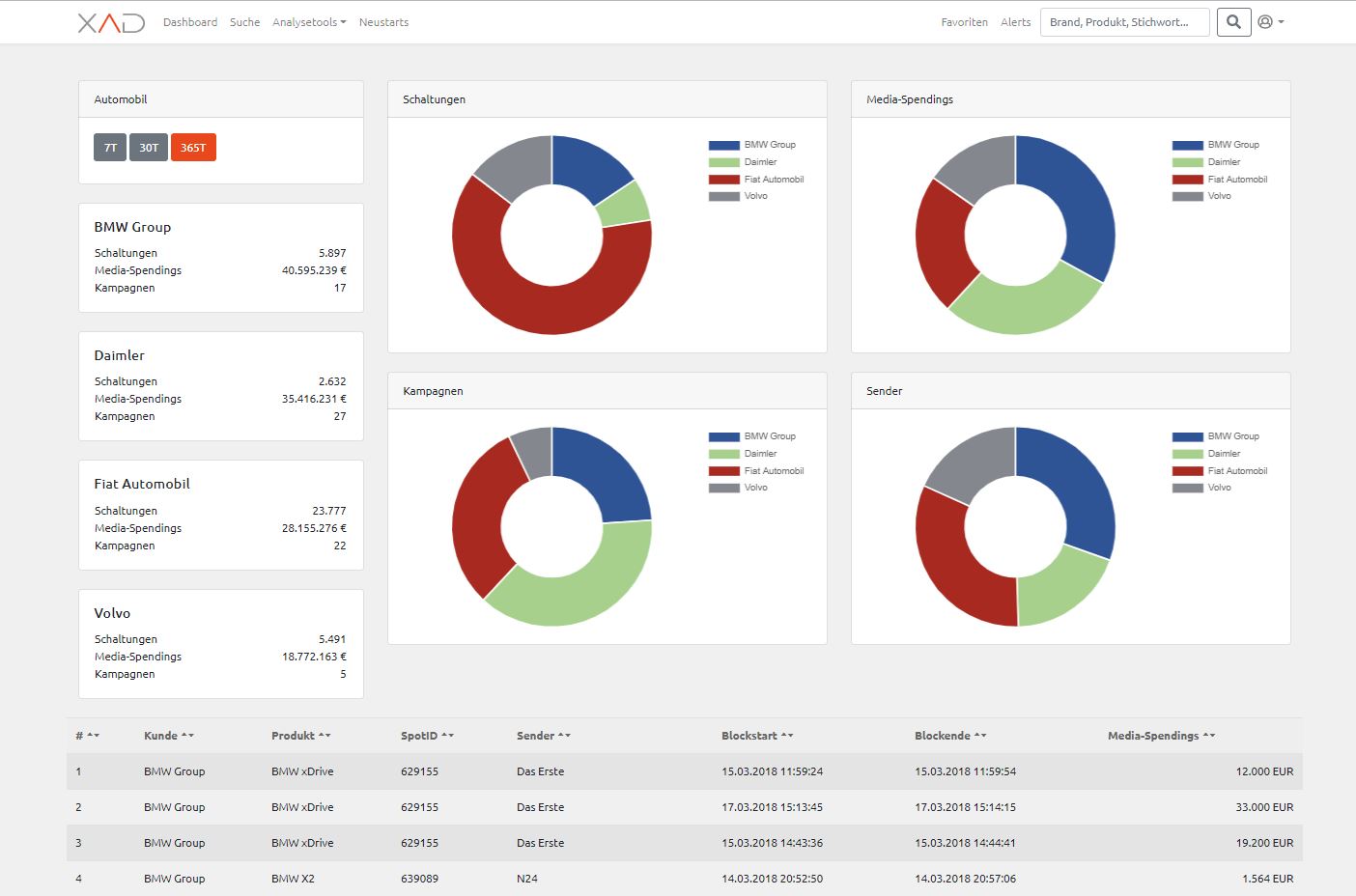Screen dimensions: 1356x896
Task: Click spendings cell 1.564 EUR
Action: coord(1268,879)
